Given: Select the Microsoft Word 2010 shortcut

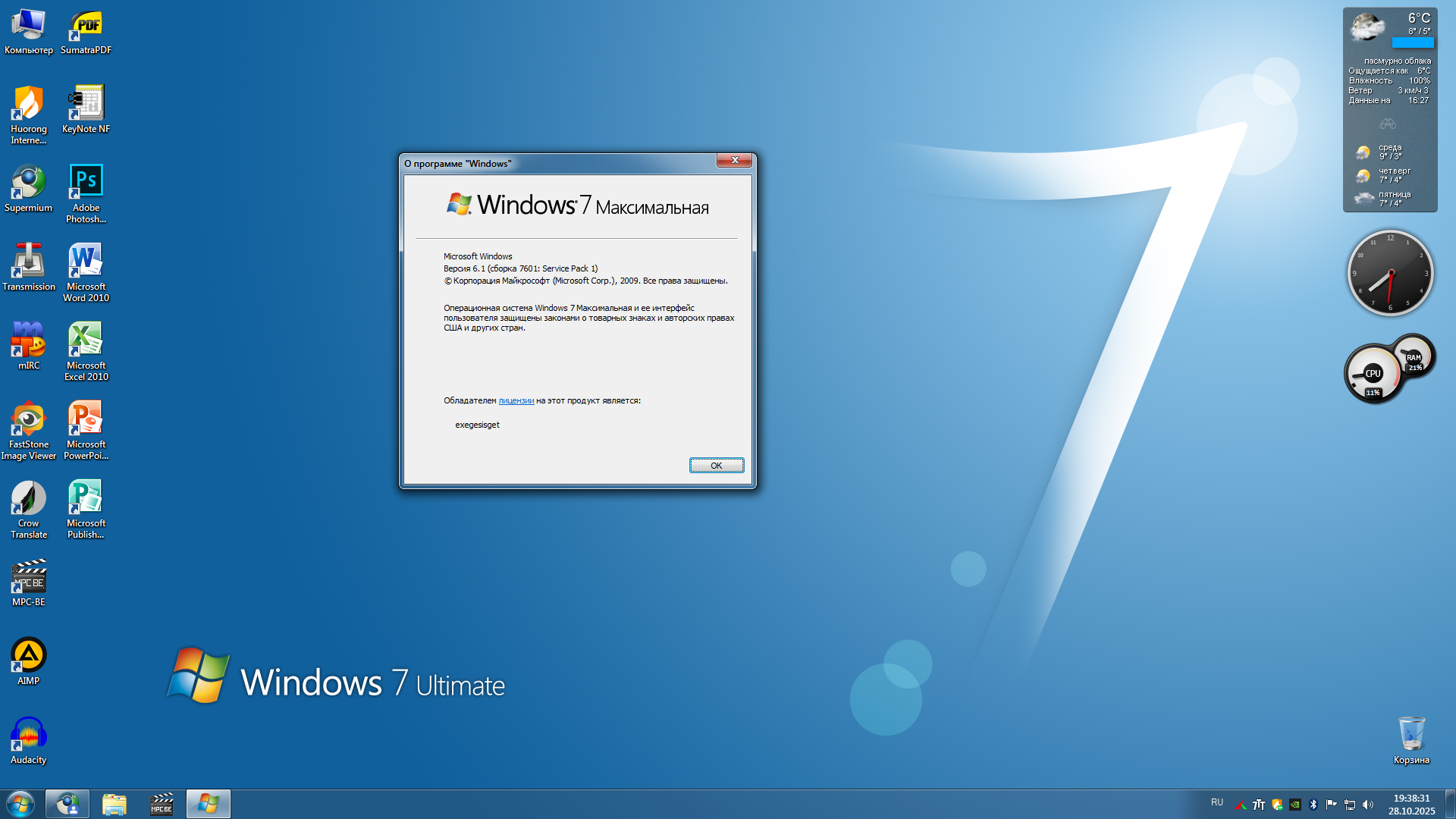Looking at the screenshot, I should [x=86, y=271].
